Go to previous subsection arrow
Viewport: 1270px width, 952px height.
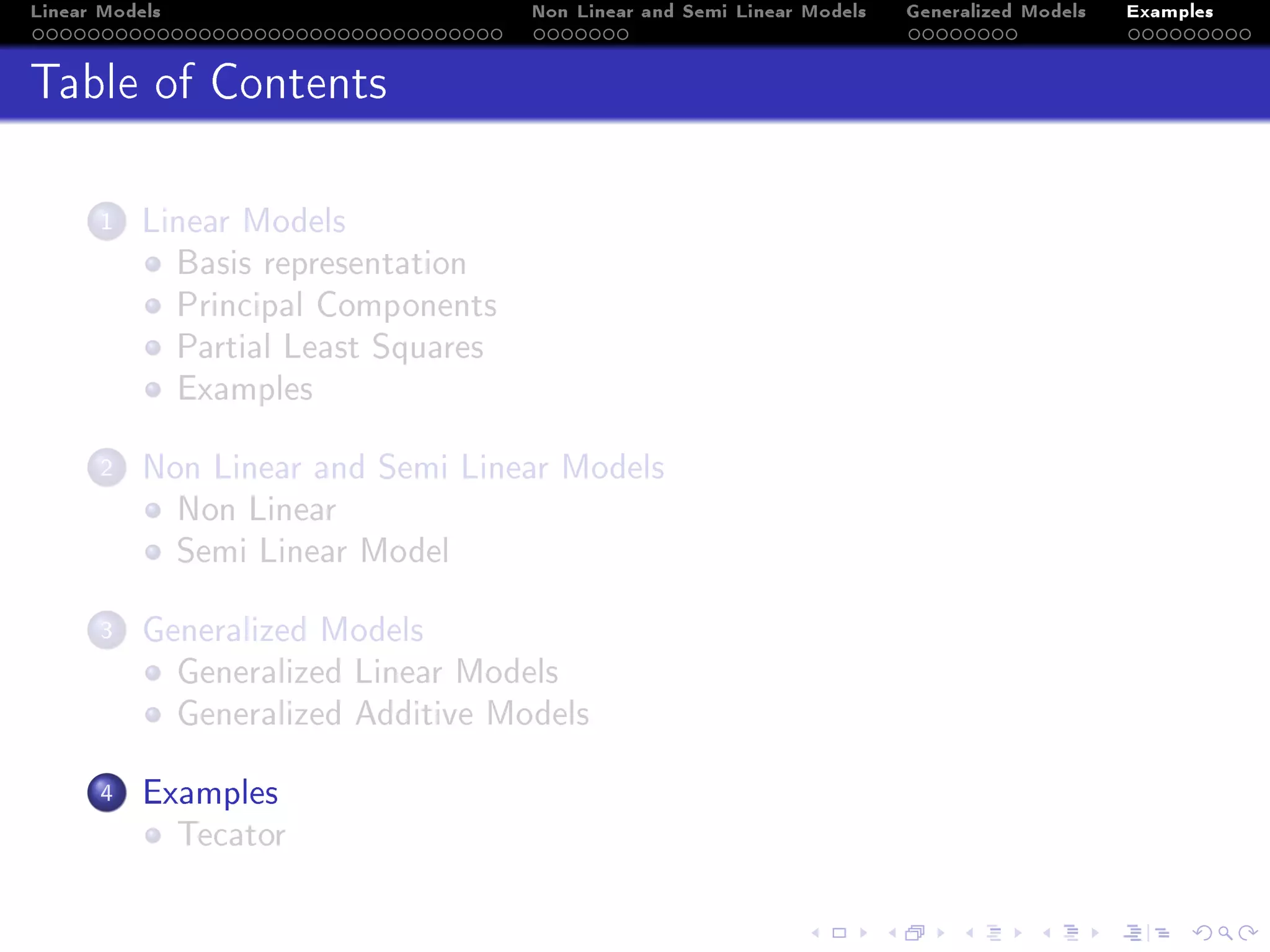(x=969, y=933)
